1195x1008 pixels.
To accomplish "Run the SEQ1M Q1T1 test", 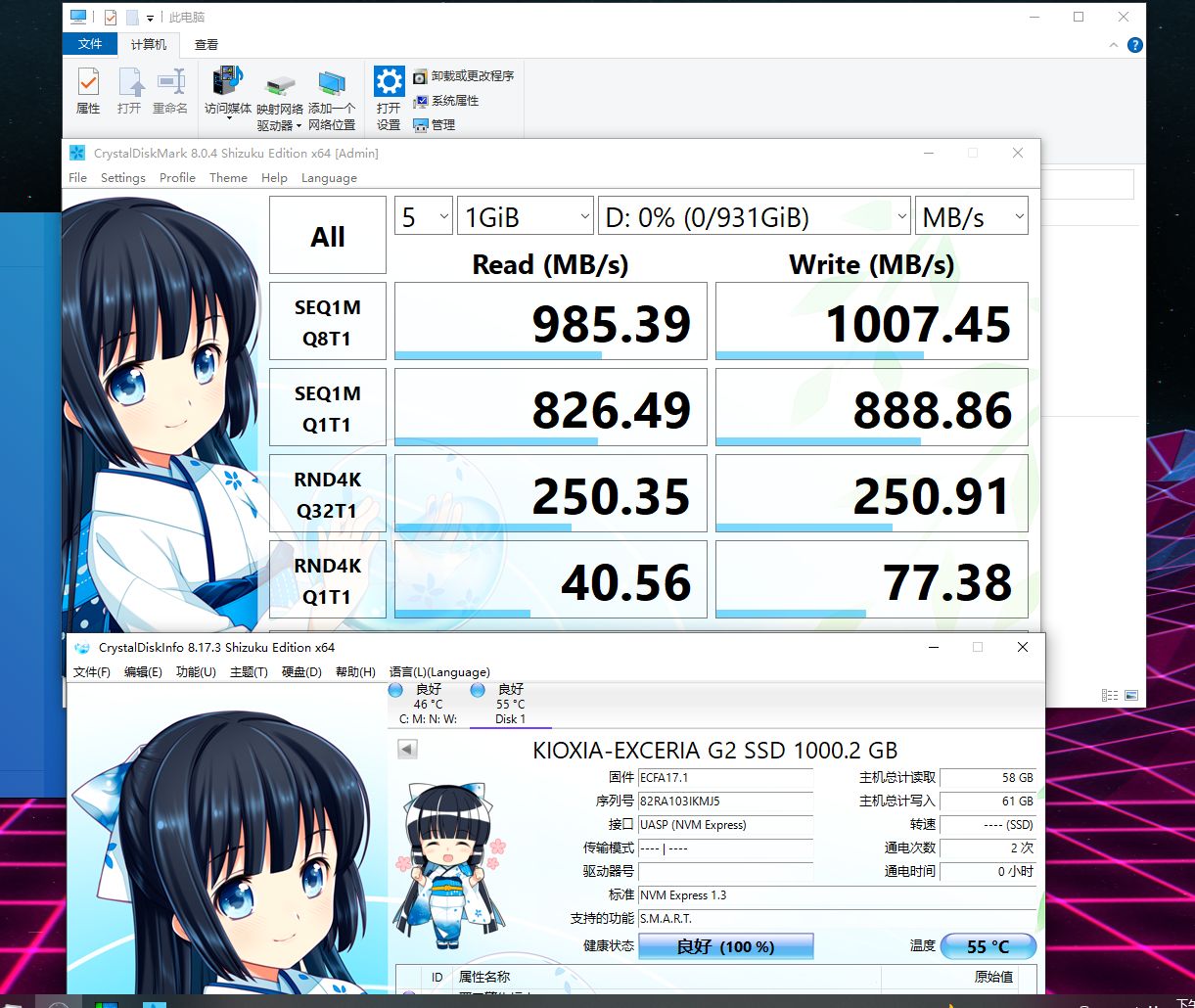I will coord(328,408).
